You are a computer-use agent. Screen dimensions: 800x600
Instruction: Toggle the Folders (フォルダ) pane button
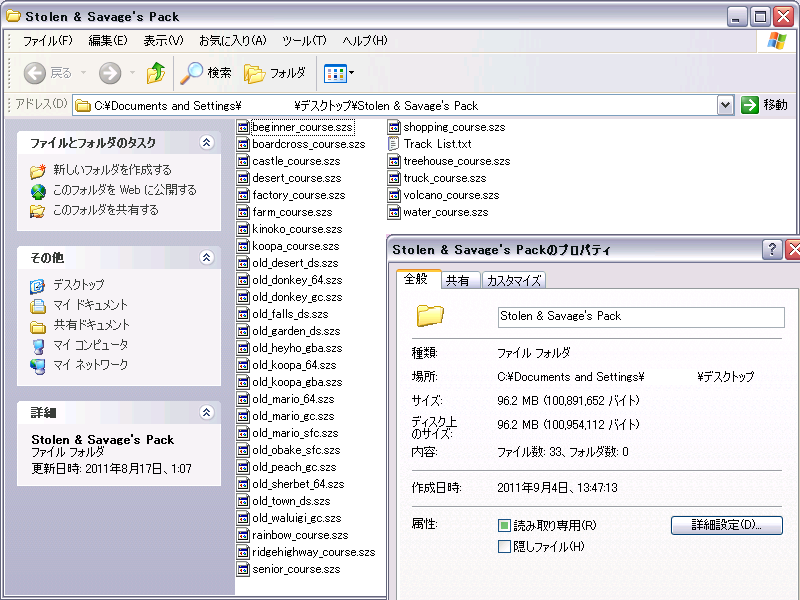click(274, 73)
